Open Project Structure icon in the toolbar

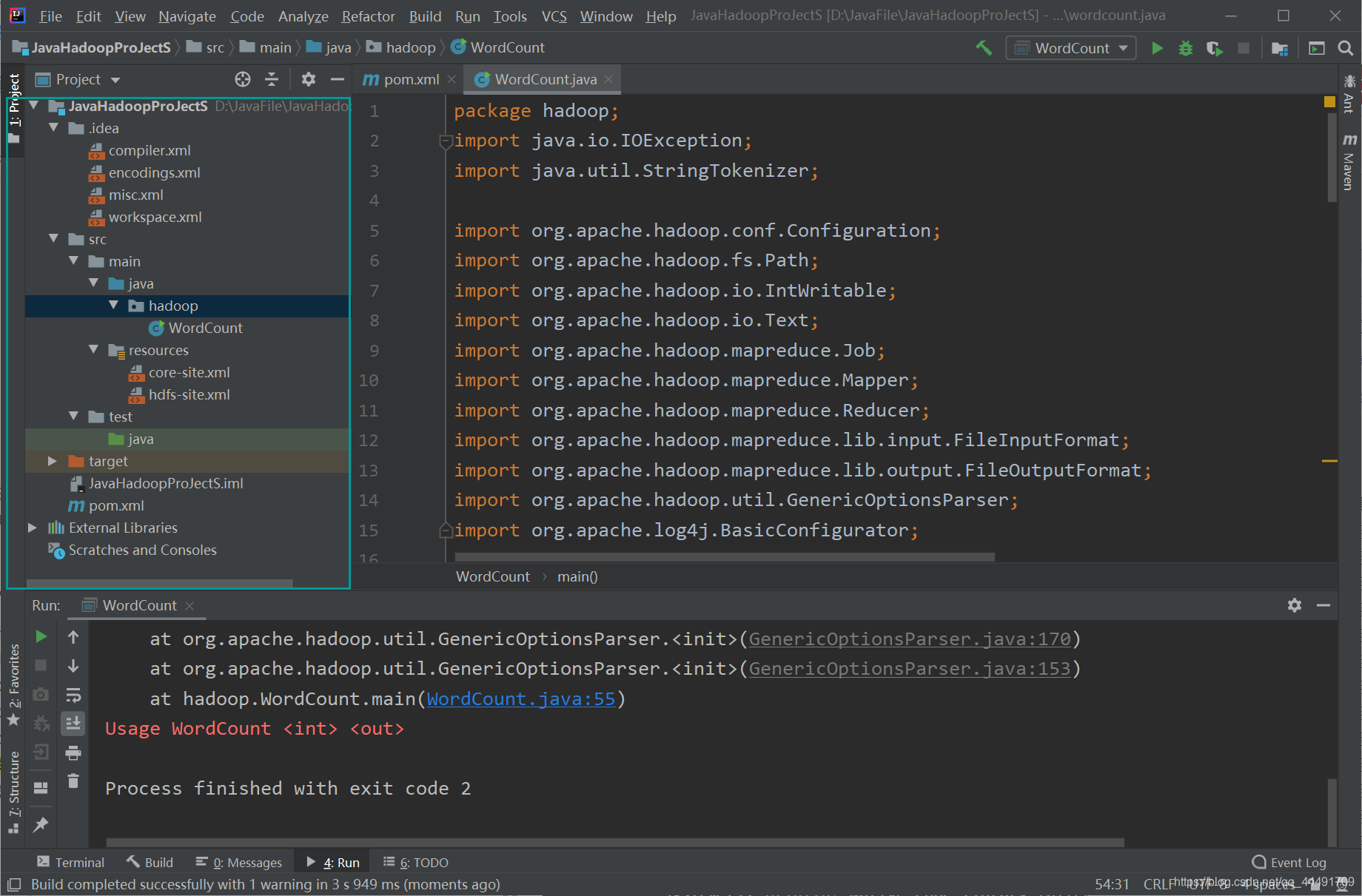click(x=1280, y=48)
